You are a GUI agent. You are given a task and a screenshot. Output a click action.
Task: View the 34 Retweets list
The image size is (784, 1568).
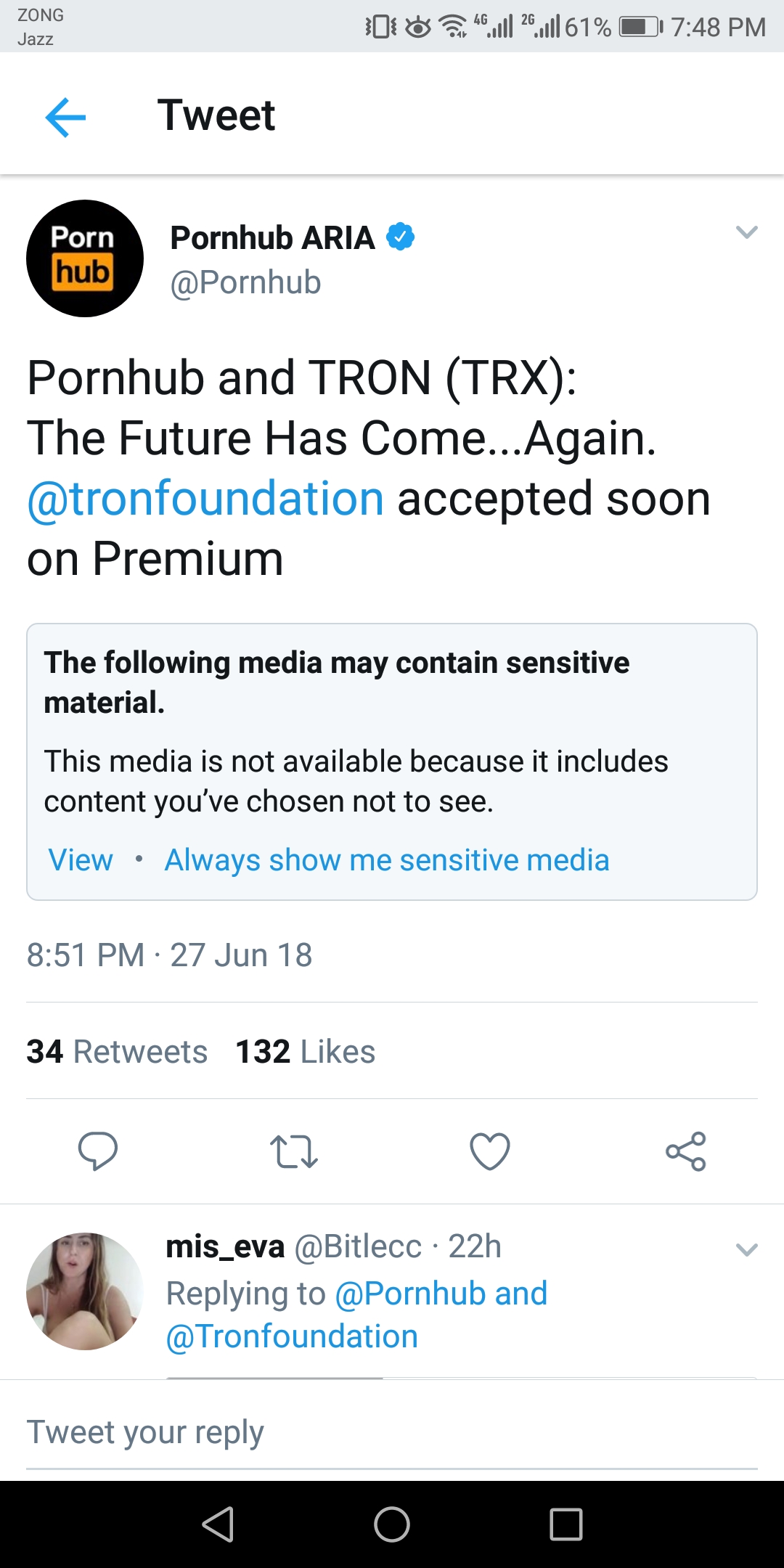tap(117, 1052)
